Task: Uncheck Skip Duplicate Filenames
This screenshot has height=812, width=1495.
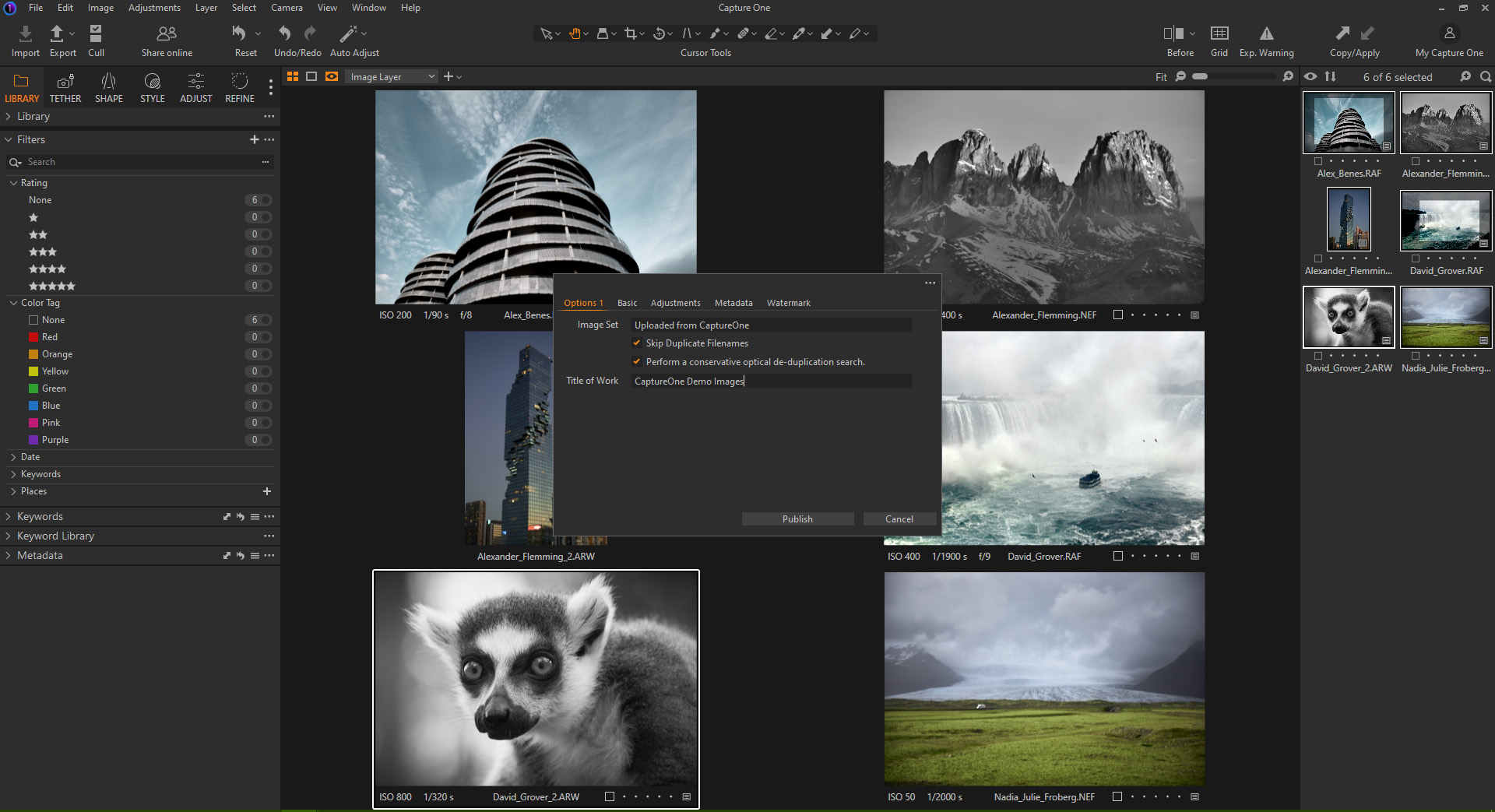Action: pos(637,343)
